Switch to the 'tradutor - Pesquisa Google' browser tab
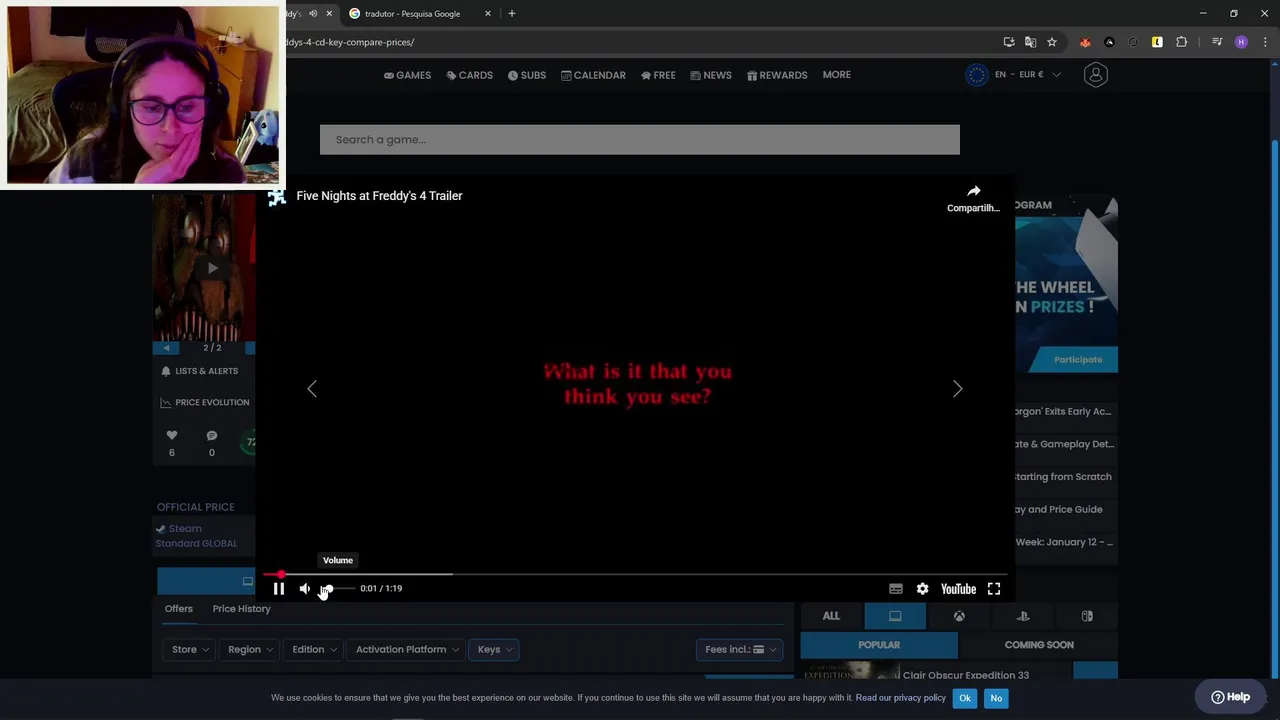This screenshot has height=720, width=1280. (419, 14)
